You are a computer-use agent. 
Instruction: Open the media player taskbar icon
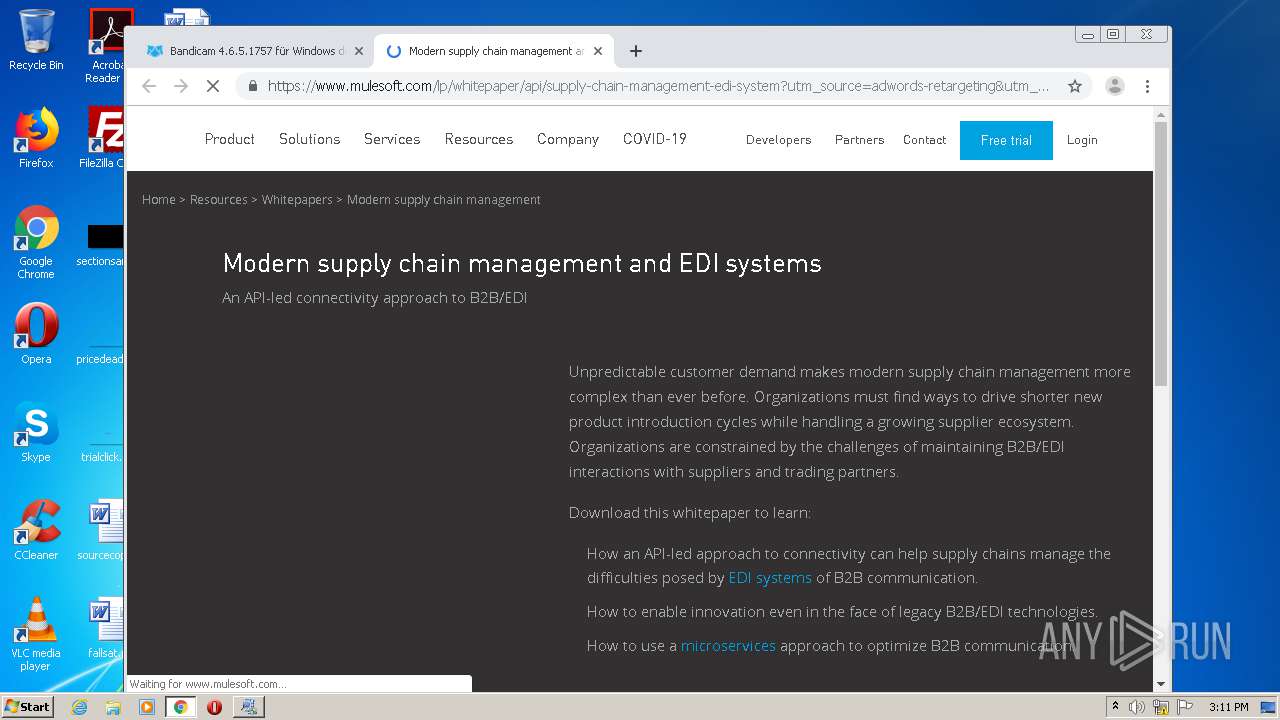click(x=147, y=707)
